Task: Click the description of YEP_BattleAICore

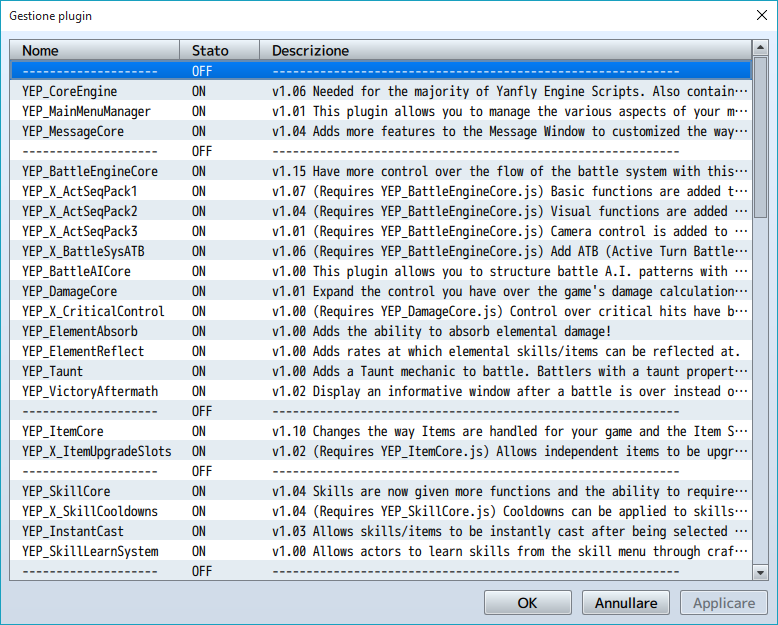Action: (x=510, y=271)
